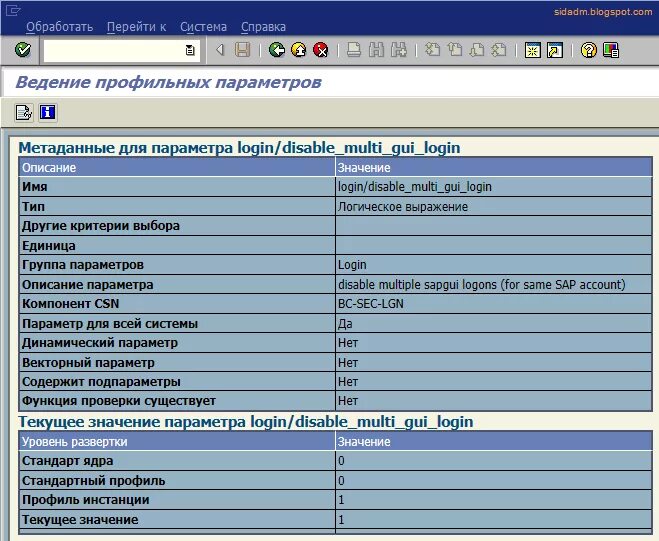Open the Справка menu

(264, 27)
